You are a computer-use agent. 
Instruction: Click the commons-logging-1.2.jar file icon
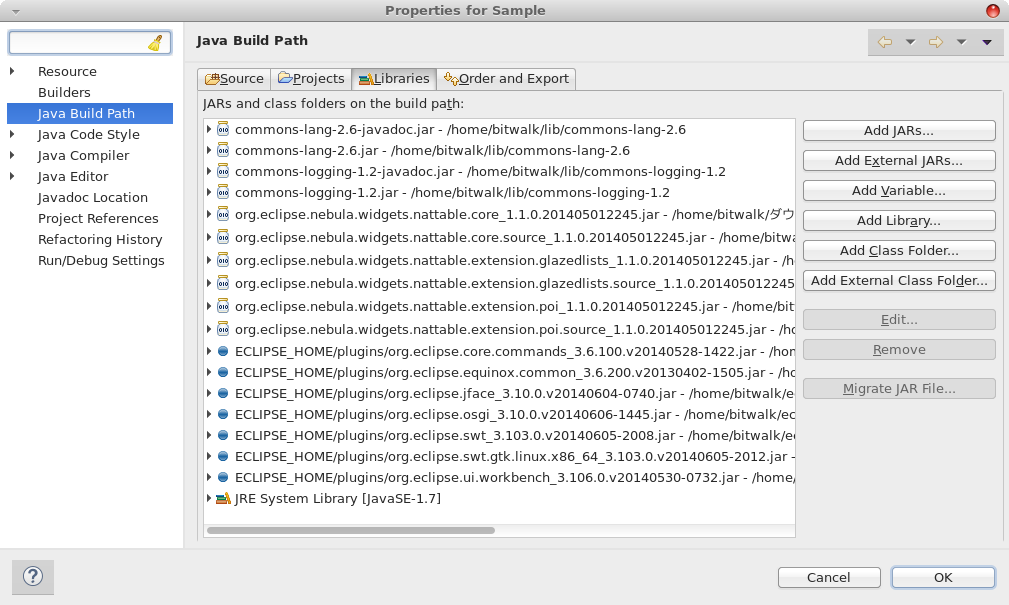pyautogui.click(x=223, y=192)
